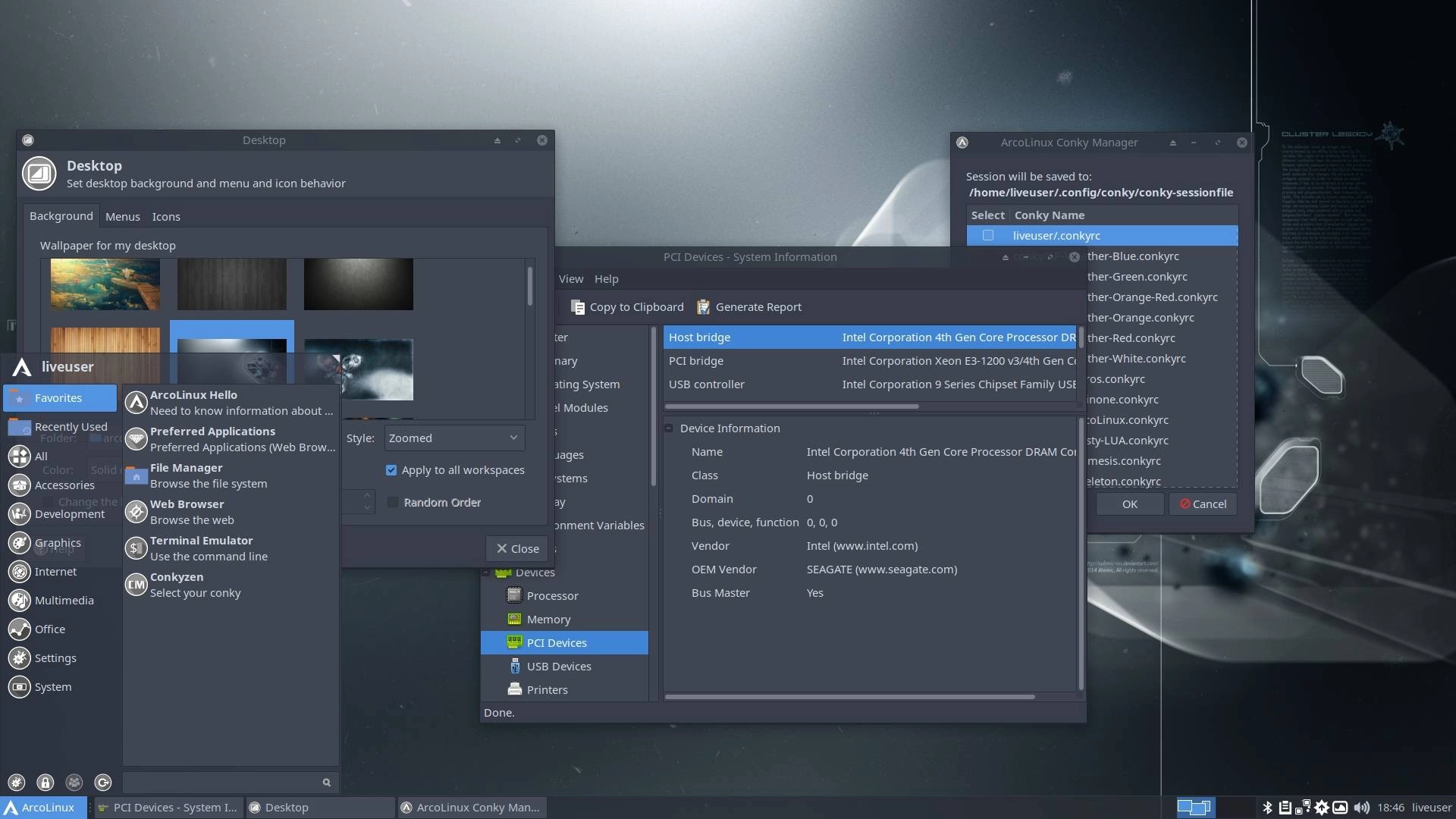Select the Graphics menu category

(x=61, y=543)
